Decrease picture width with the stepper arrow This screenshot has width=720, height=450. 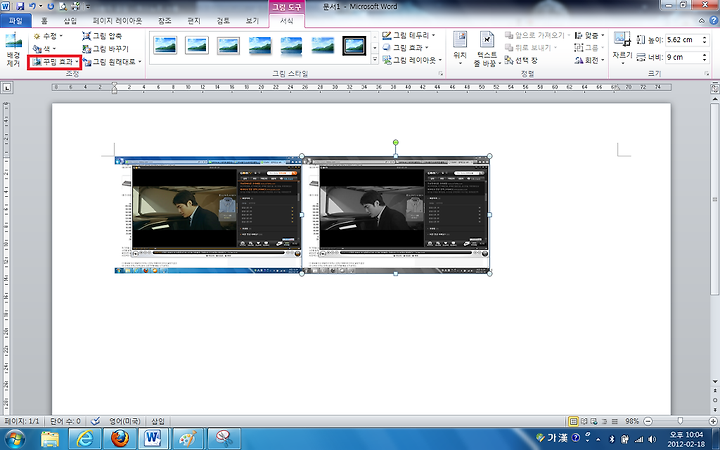(705, 60)
